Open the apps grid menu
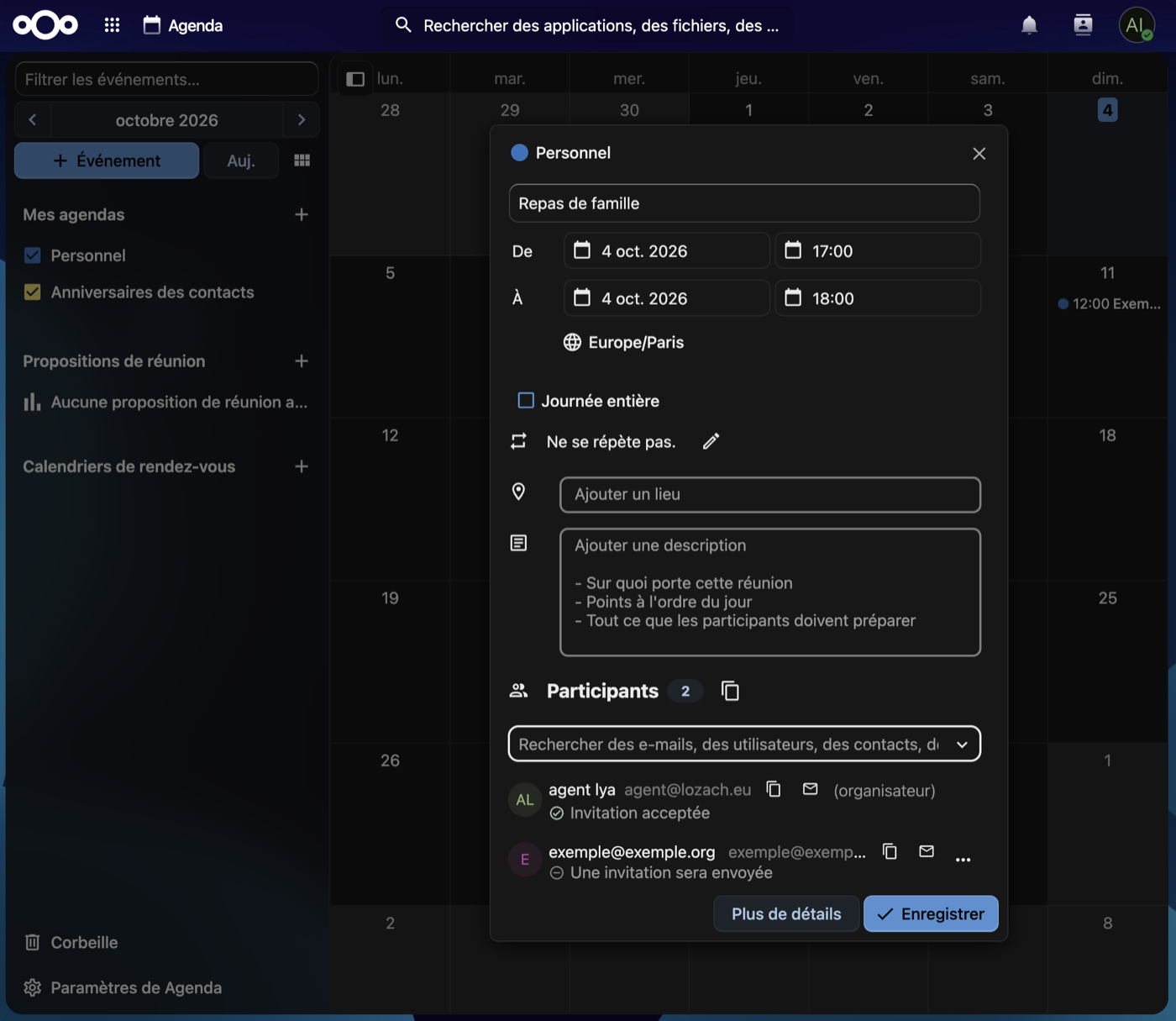This screenshot has height=1021, width=1176. point(112,25)
